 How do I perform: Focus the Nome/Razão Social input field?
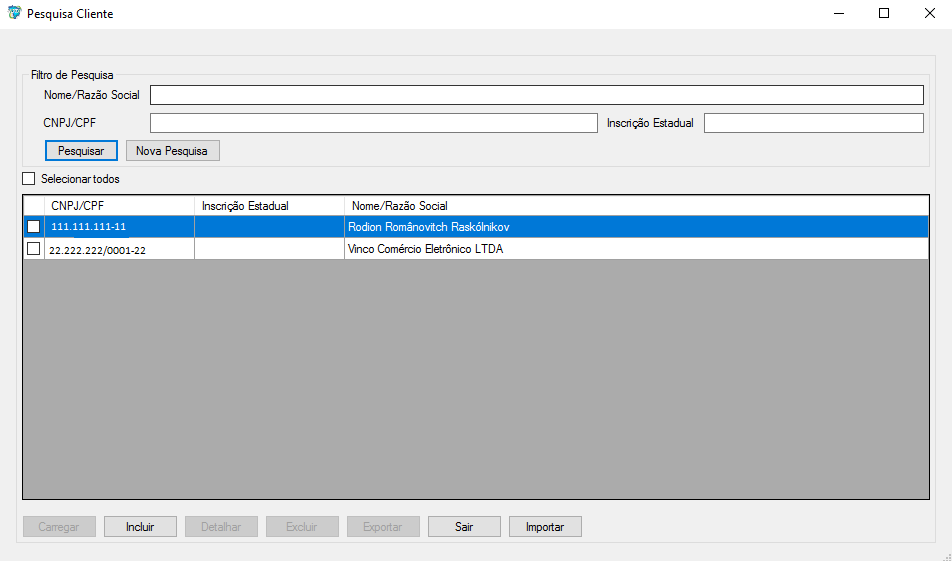pyautogui.click(x=537, y=95)
